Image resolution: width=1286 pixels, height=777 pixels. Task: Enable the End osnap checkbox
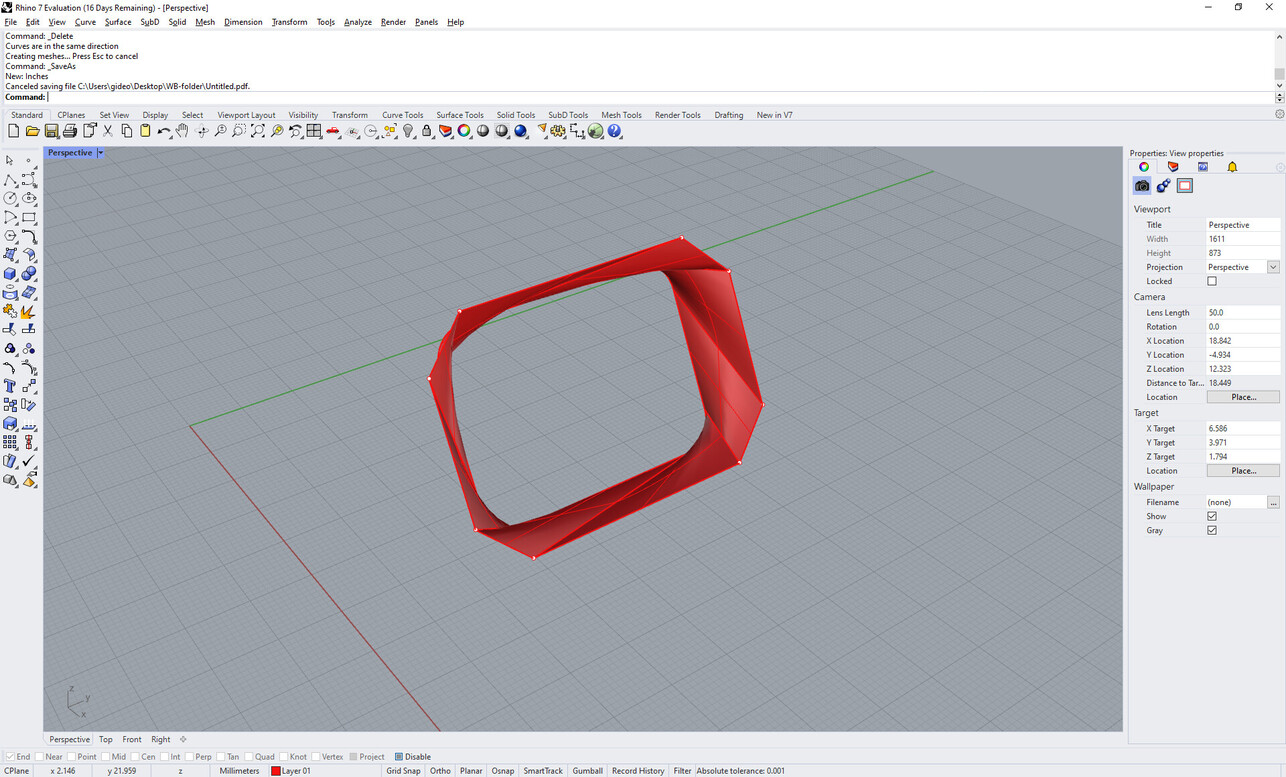pos(9,757)
